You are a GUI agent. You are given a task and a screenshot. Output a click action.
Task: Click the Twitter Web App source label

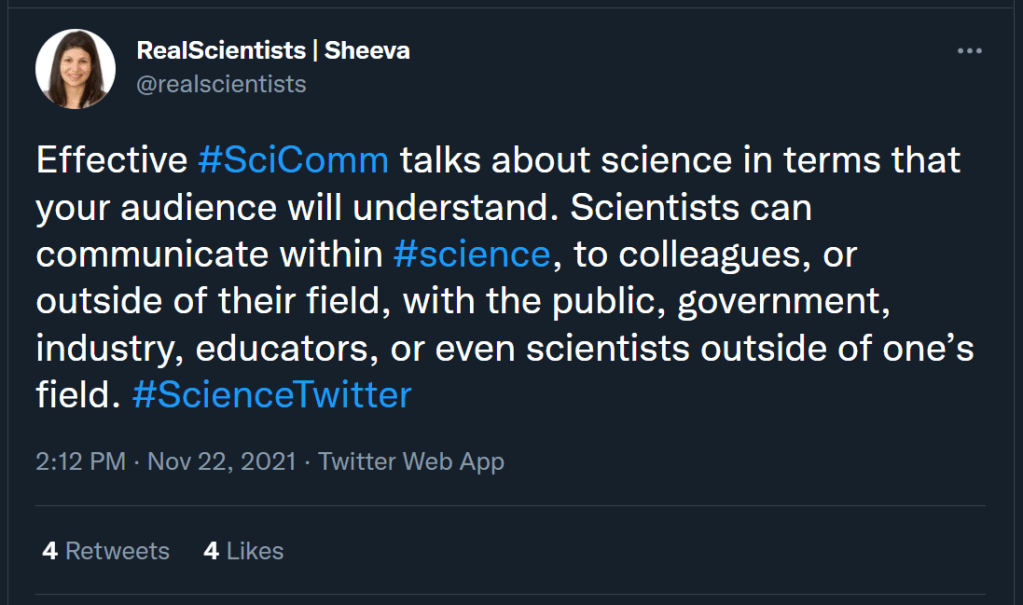pos(411,461)
